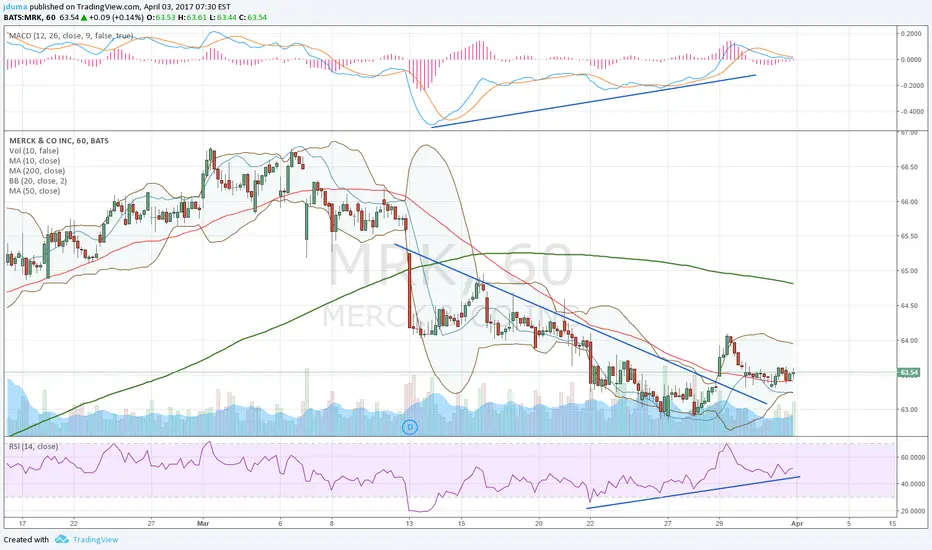Screen dimensions: 932x550
Task: Click the published on TradingView.com timestamp text
Action: pyautogui.click(x=130, y=7)
